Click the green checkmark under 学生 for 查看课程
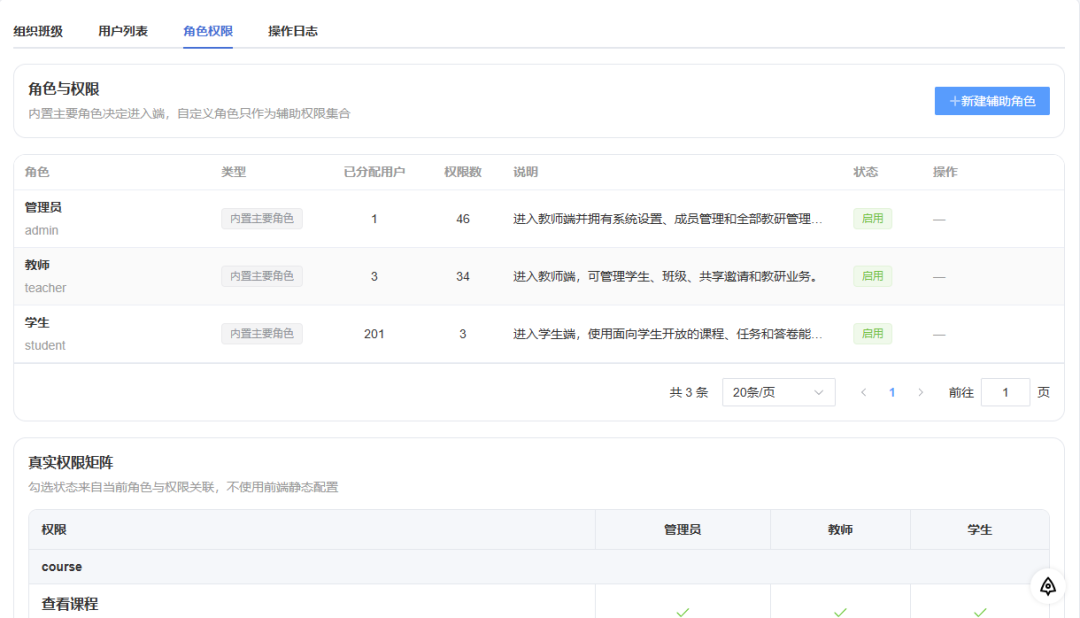Viewport: 1080px width, 618px height. [x=980, y=612]
